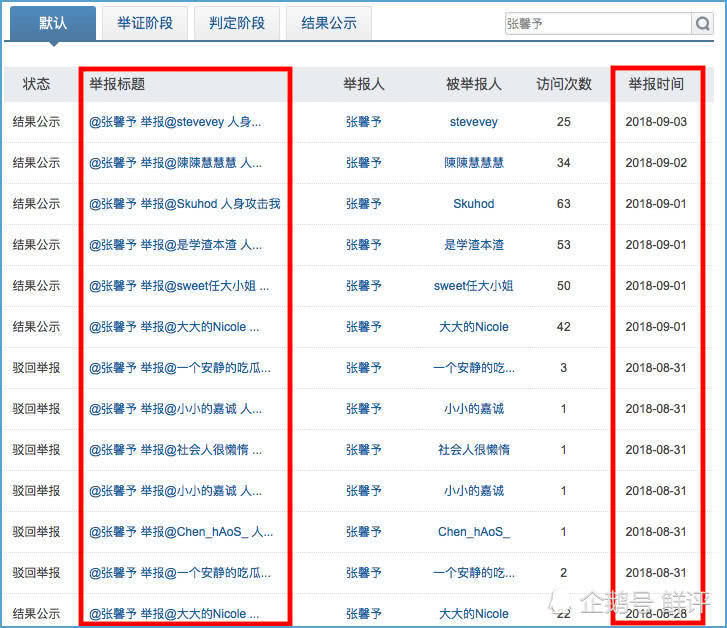Click the 举报时间 column header
Screen dimensions: 727x628
656,85
